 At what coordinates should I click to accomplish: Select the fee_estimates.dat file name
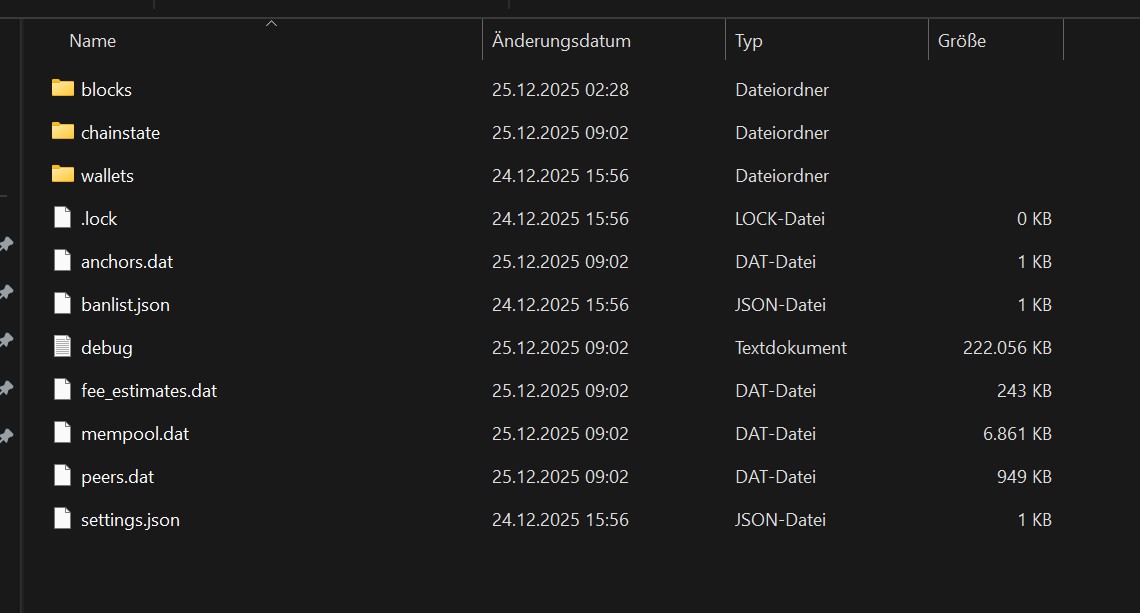tap(149, 391)
